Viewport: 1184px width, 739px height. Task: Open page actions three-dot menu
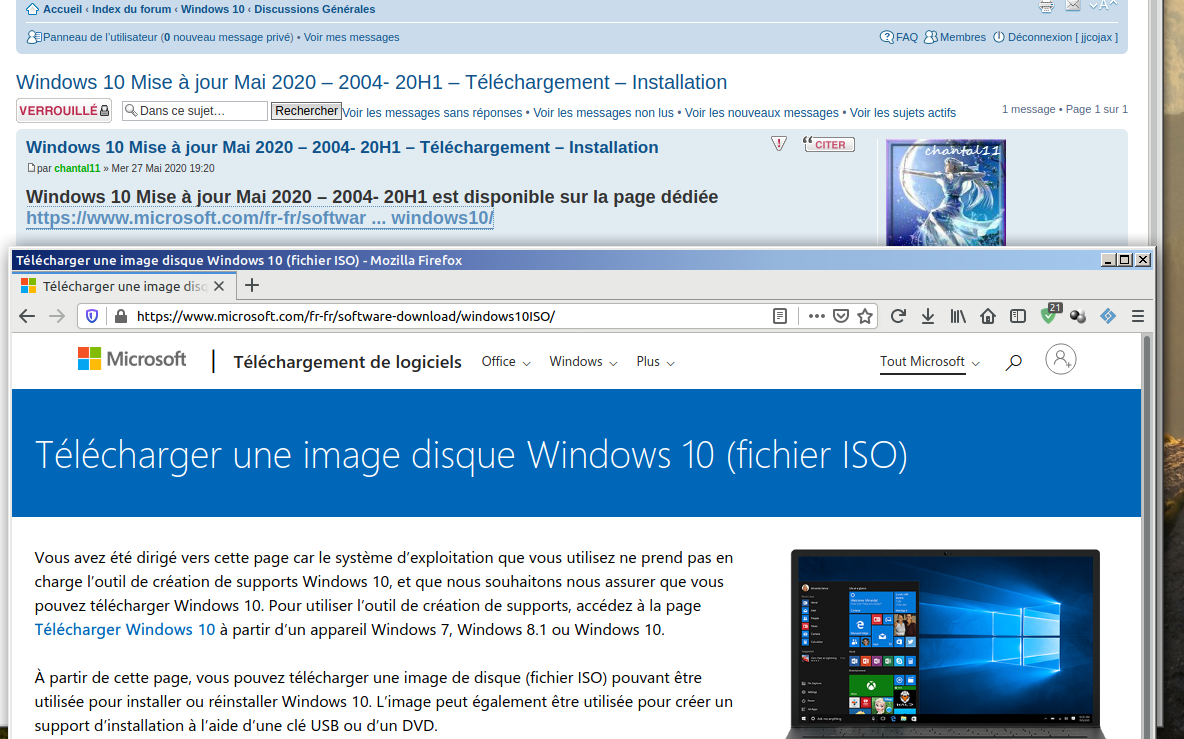point(816,316)
